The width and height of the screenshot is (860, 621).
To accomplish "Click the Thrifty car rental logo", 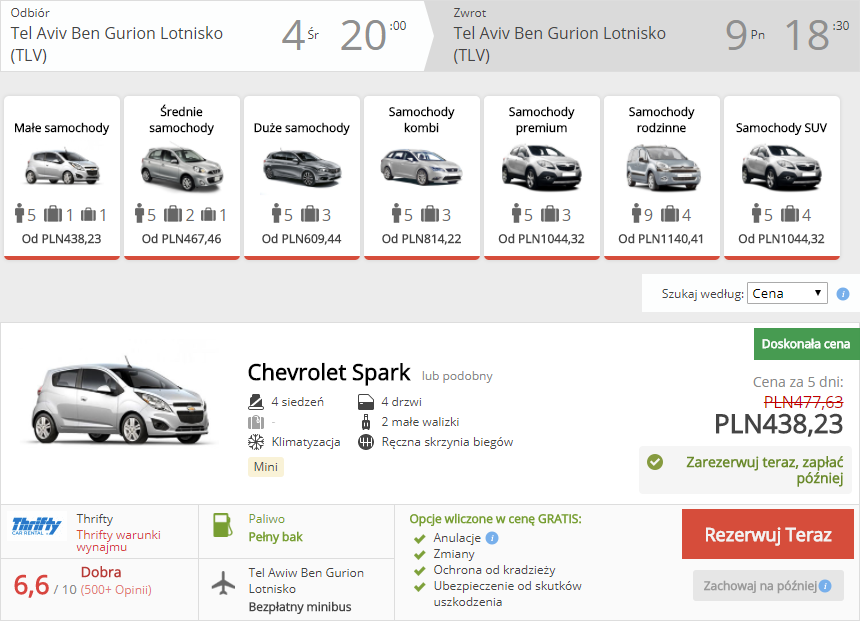I will pyautogui.click(x=37, y=527).
